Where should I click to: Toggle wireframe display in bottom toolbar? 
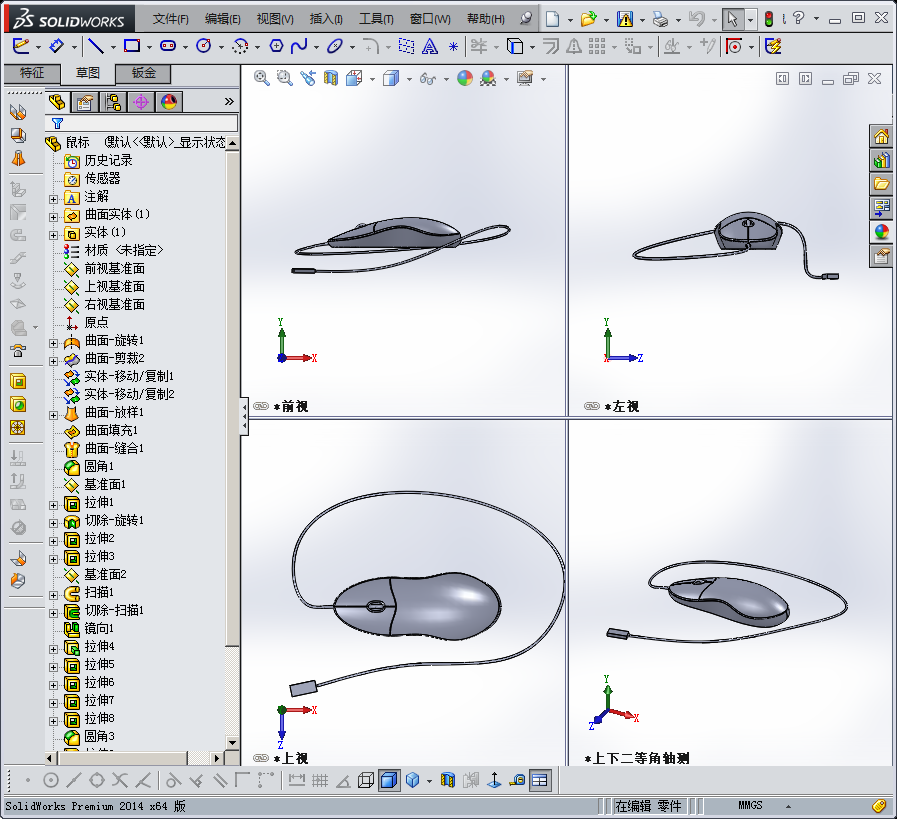(366, 780)
